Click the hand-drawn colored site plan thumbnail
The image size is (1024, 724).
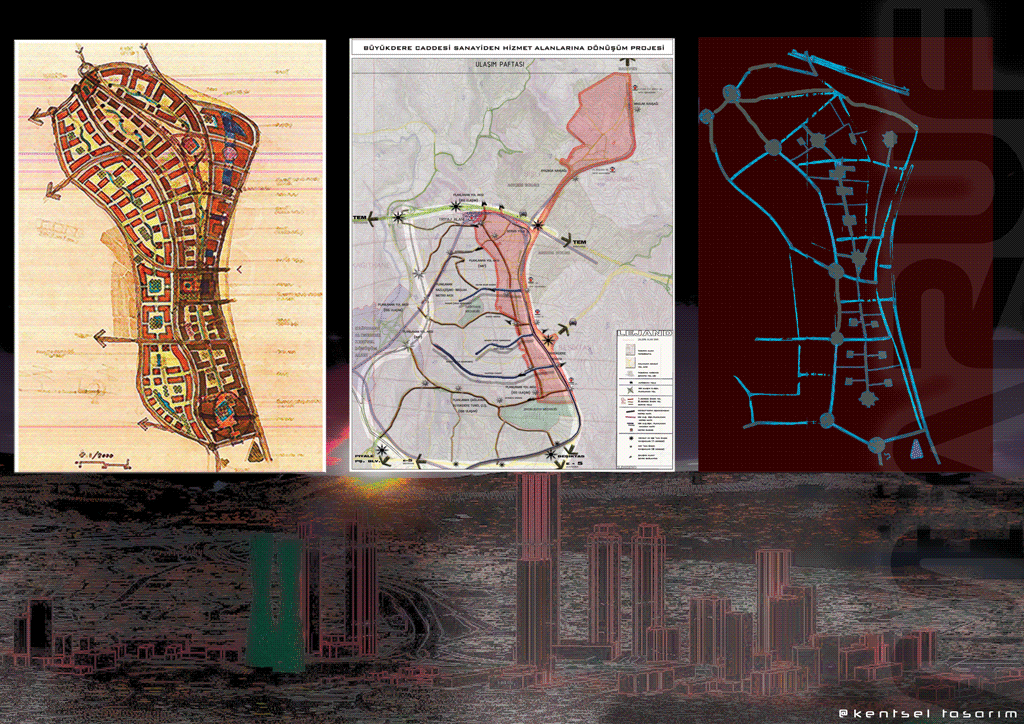(170, 255)
